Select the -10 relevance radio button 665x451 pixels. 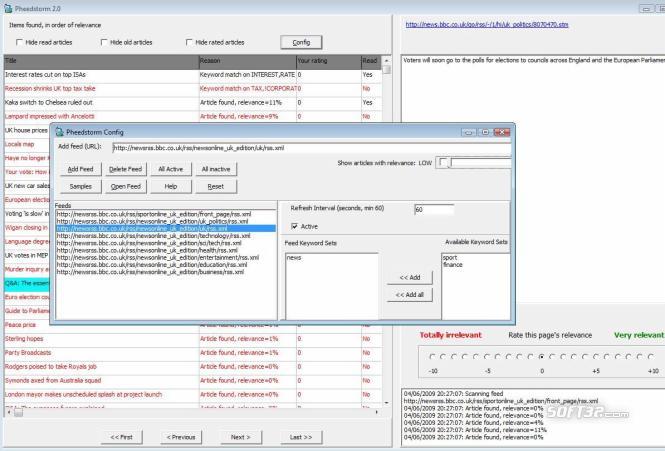pyautogui.click(x=432, y=357)
